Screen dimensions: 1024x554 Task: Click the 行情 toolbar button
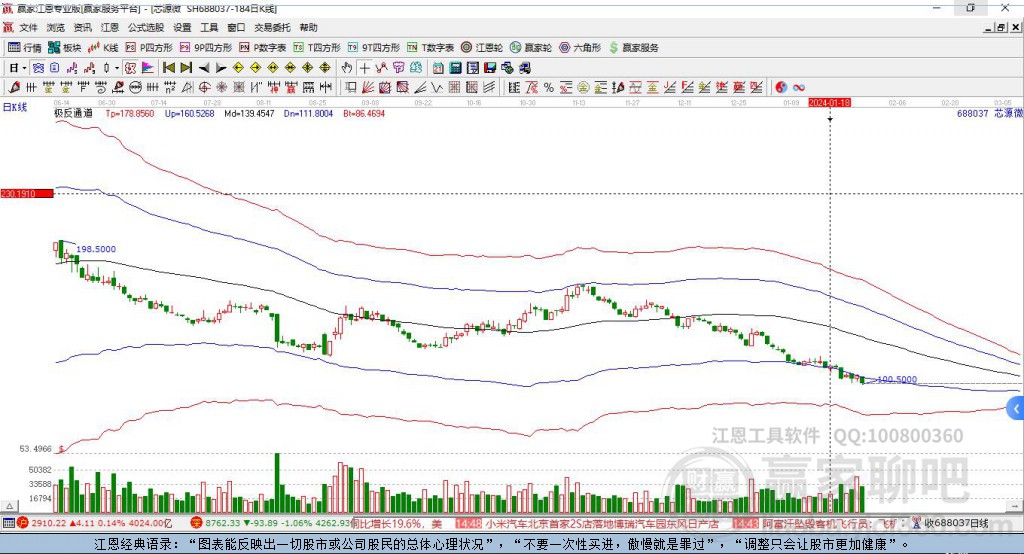click(25, 47)
